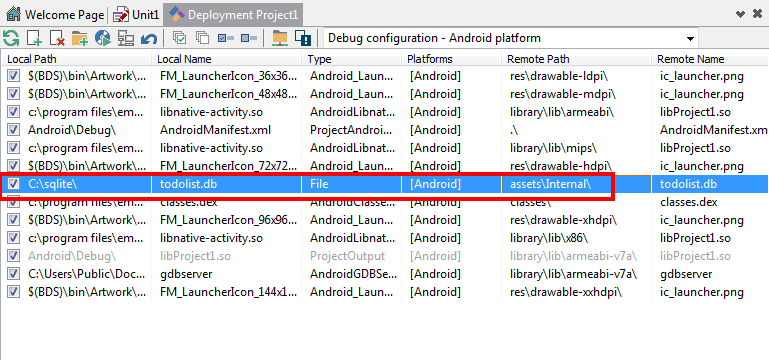
Task: Click the network folder Change Remote Path icon
Action: 280,38
